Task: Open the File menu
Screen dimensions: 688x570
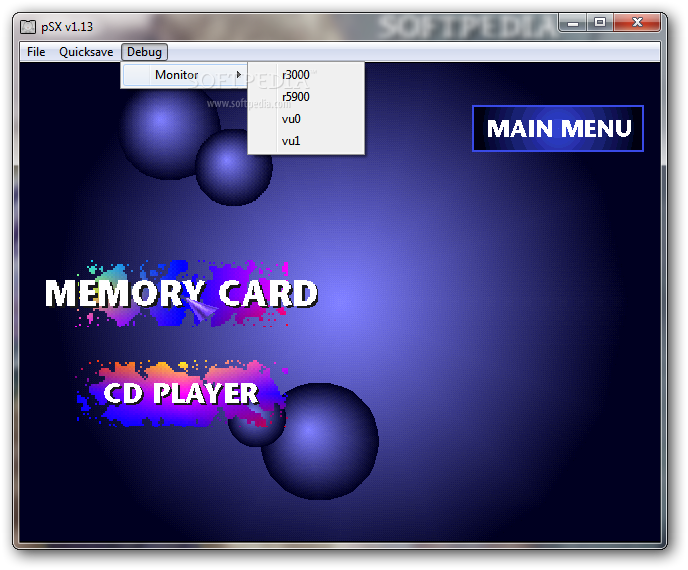Action: pyautogui.click(x=36, y=52)
